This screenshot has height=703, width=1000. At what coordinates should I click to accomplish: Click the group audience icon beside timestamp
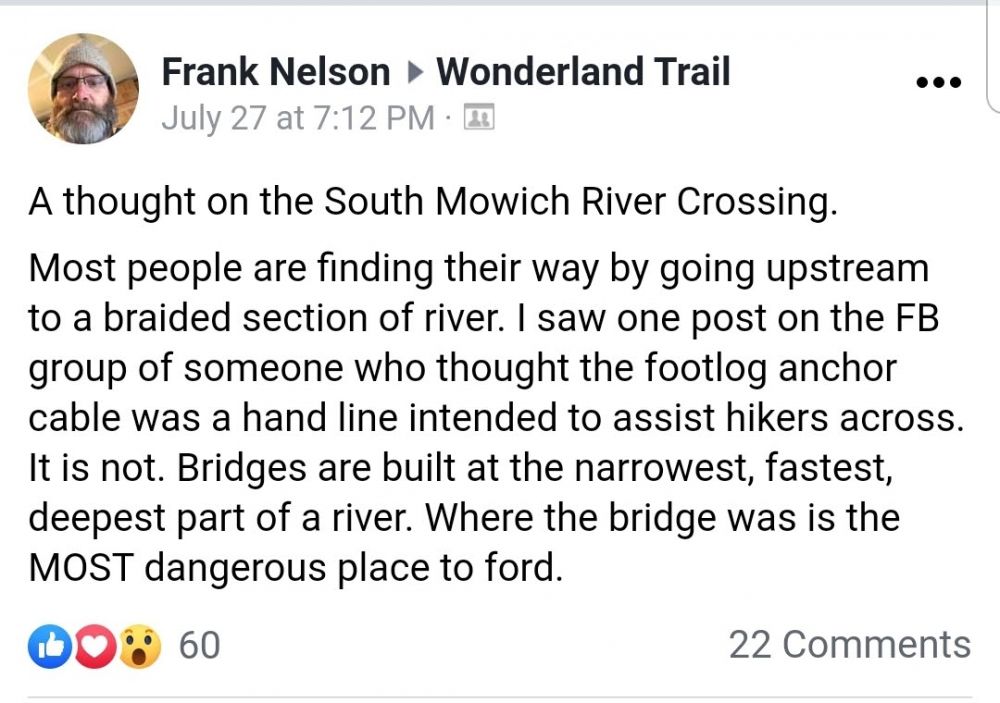[x=480, y=119]
